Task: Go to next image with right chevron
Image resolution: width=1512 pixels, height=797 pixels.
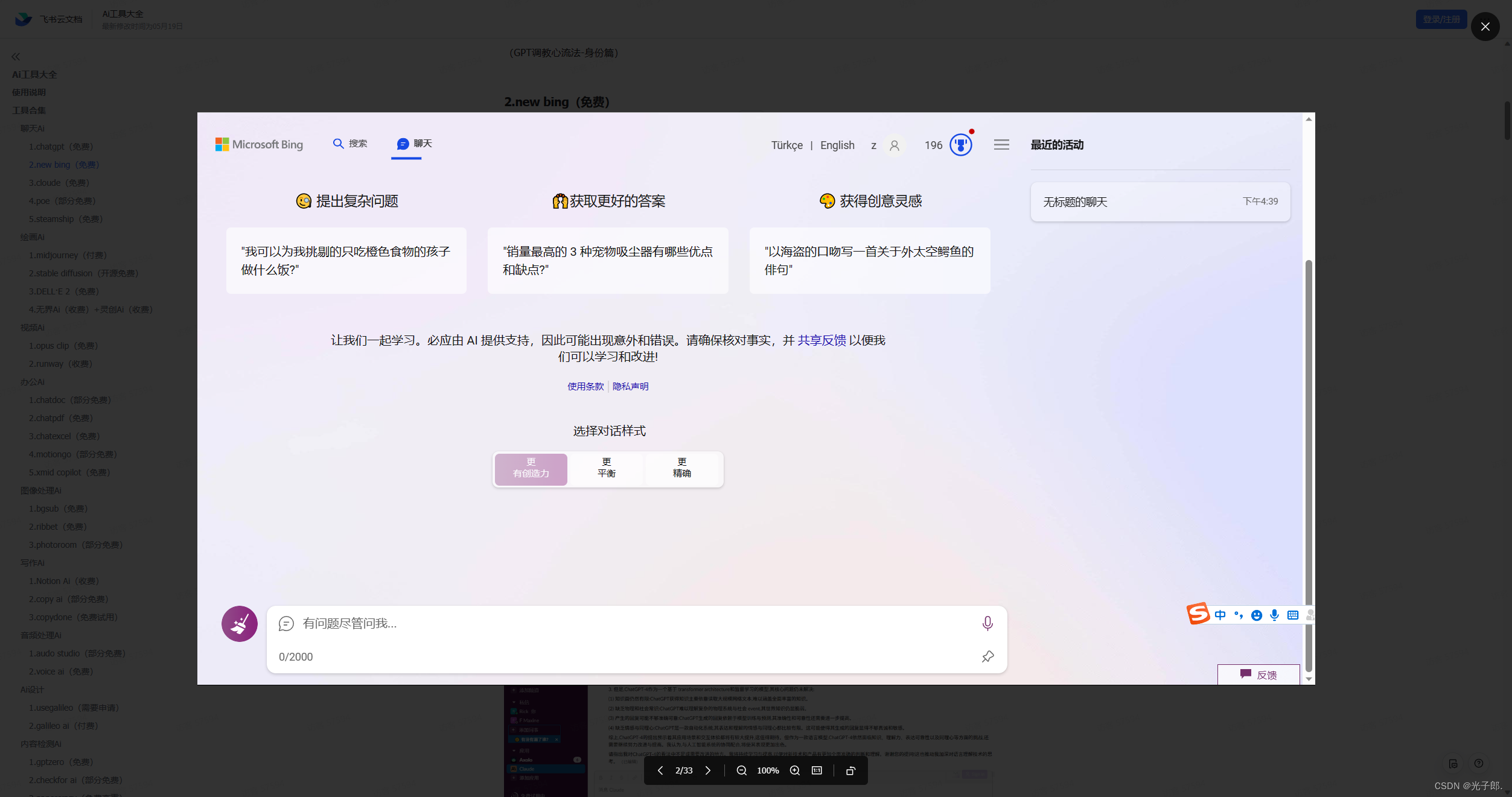Action: click(x=708, y=770)
